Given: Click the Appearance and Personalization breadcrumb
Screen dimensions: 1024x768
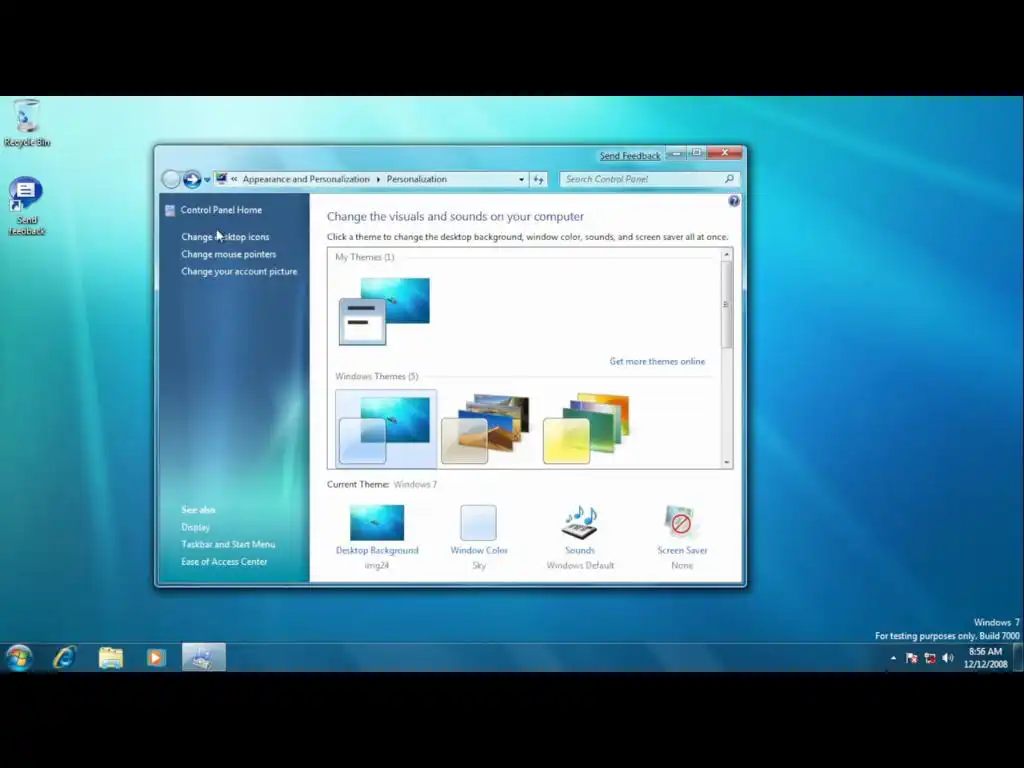Looking at the screenshot, I should coord(306,179).
